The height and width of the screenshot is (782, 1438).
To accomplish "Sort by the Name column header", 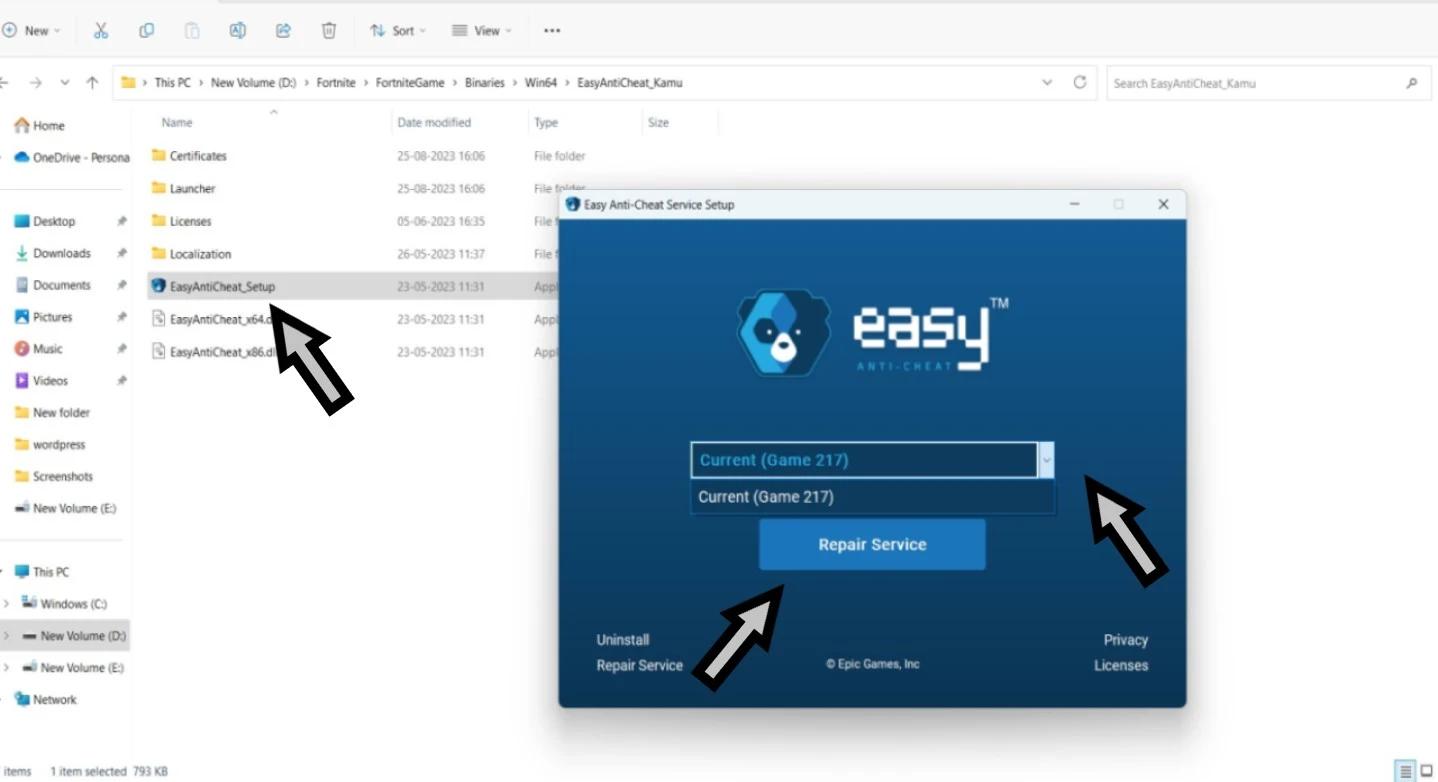I will [x=177, y=122].
